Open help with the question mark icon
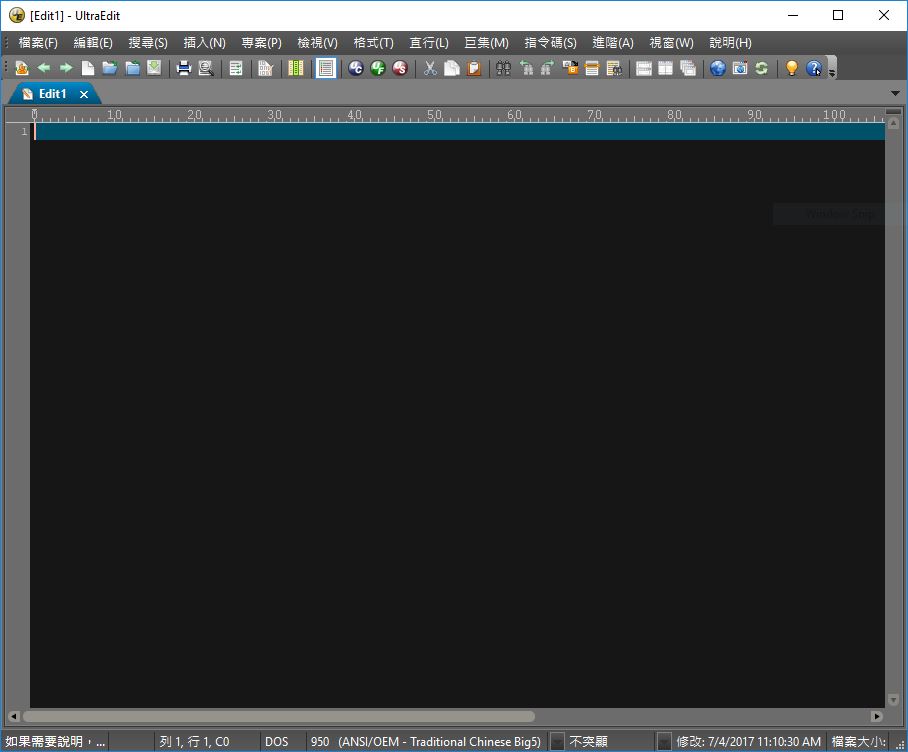The image size is (908, 752). pos(814,68)
